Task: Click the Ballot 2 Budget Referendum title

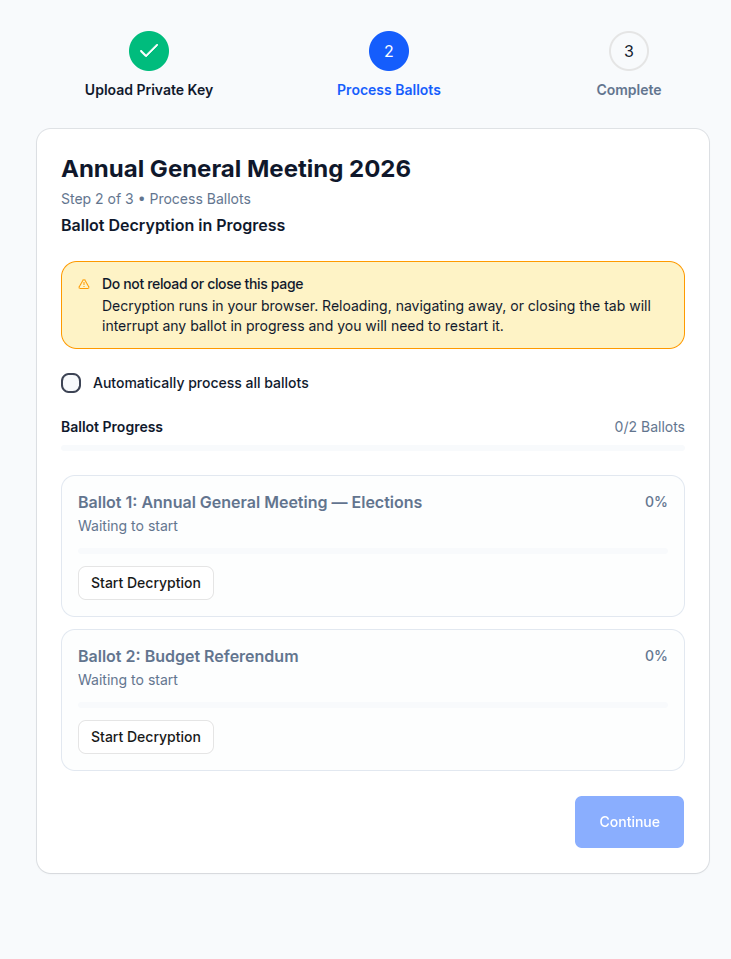Action: click(x=188, y=656)
